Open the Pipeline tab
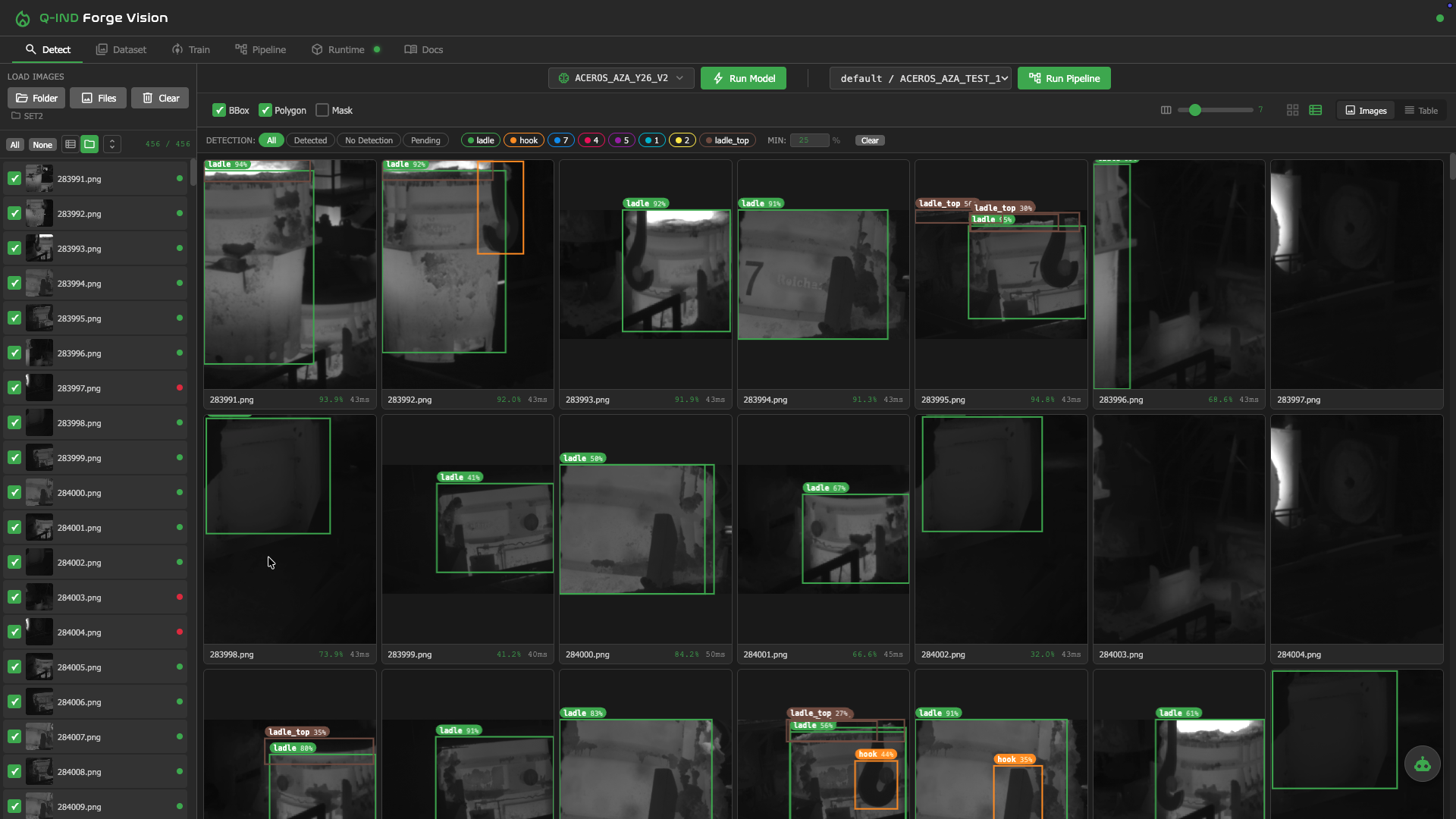This screenshot has width=1456, height=819. pyautogui.click(x=261, y=50)
